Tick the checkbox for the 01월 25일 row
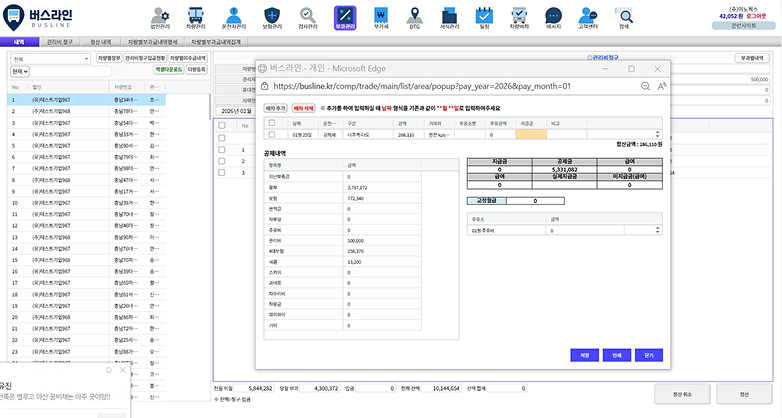782x418 pixels. click(x=272, y=133)
